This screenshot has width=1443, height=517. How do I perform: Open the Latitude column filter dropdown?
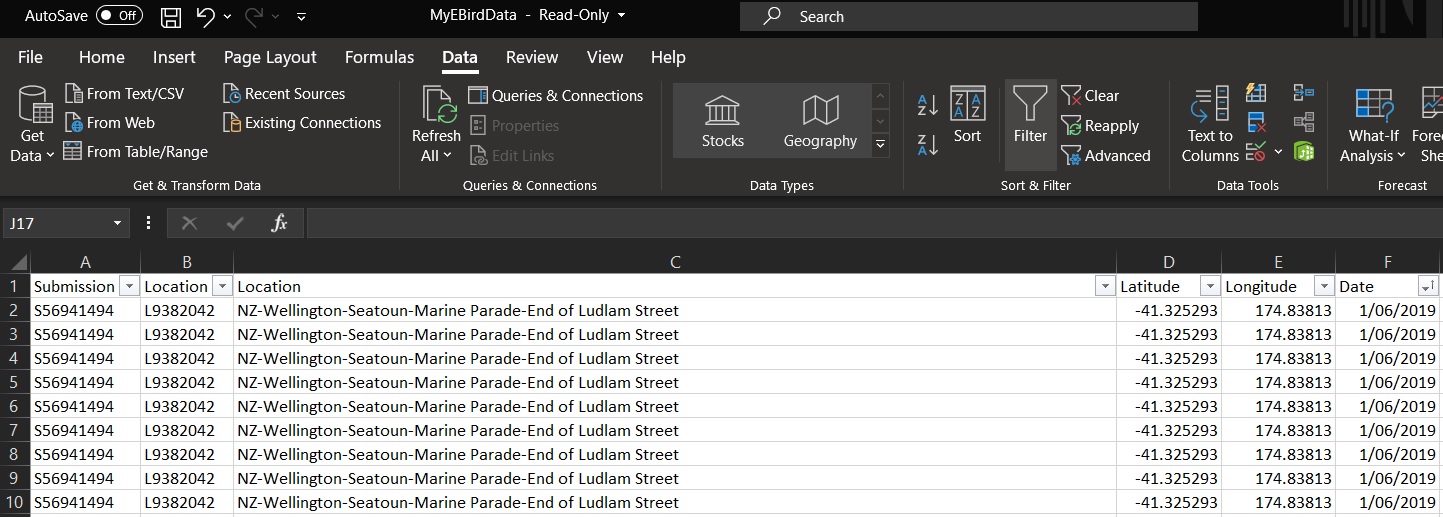tap(1209, 286)
